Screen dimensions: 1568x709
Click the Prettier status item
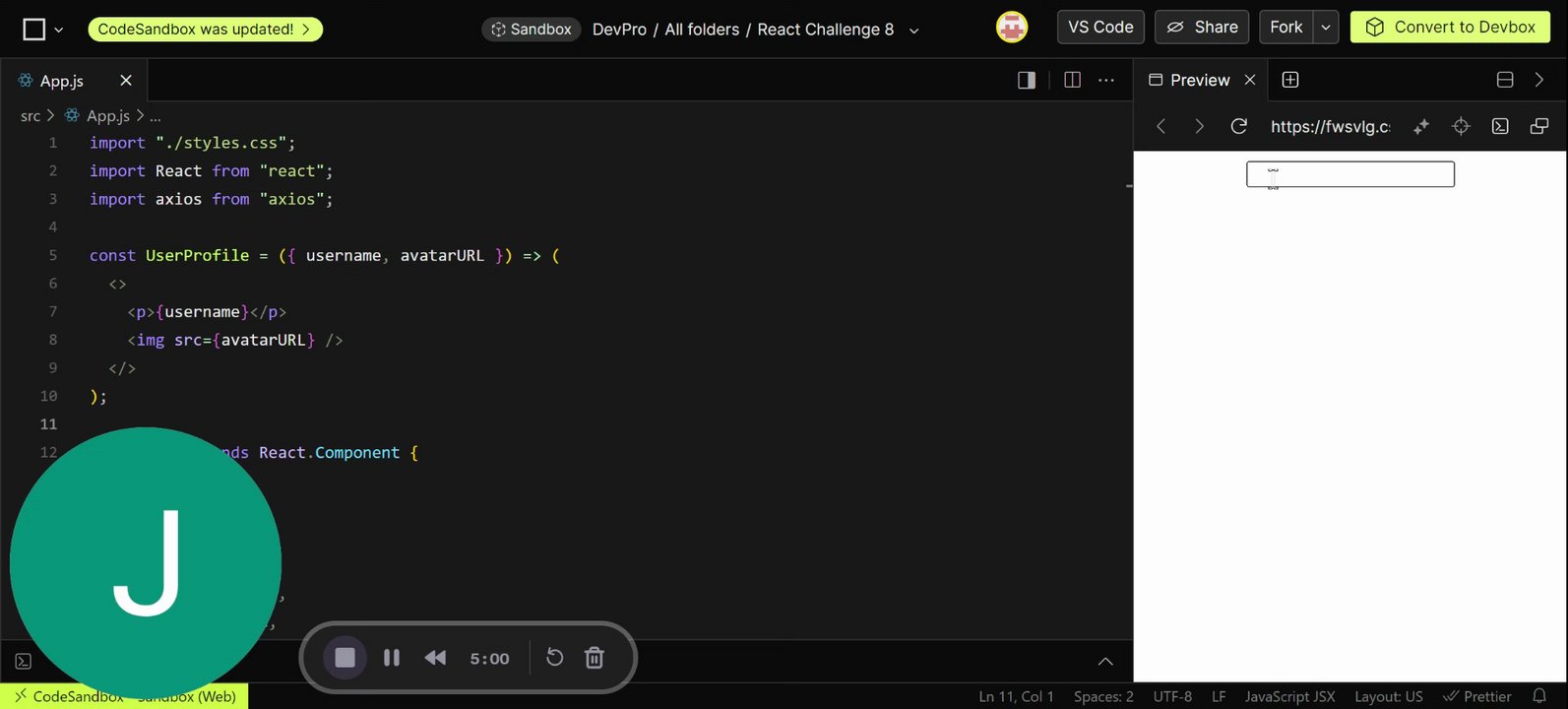pos(1476,696)
